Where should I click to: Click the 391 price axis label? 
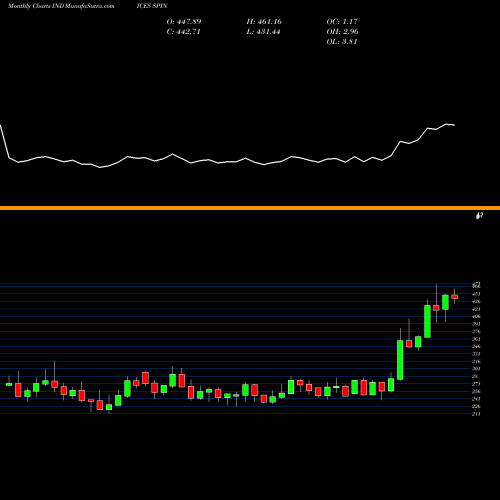[x=477, y=324]
